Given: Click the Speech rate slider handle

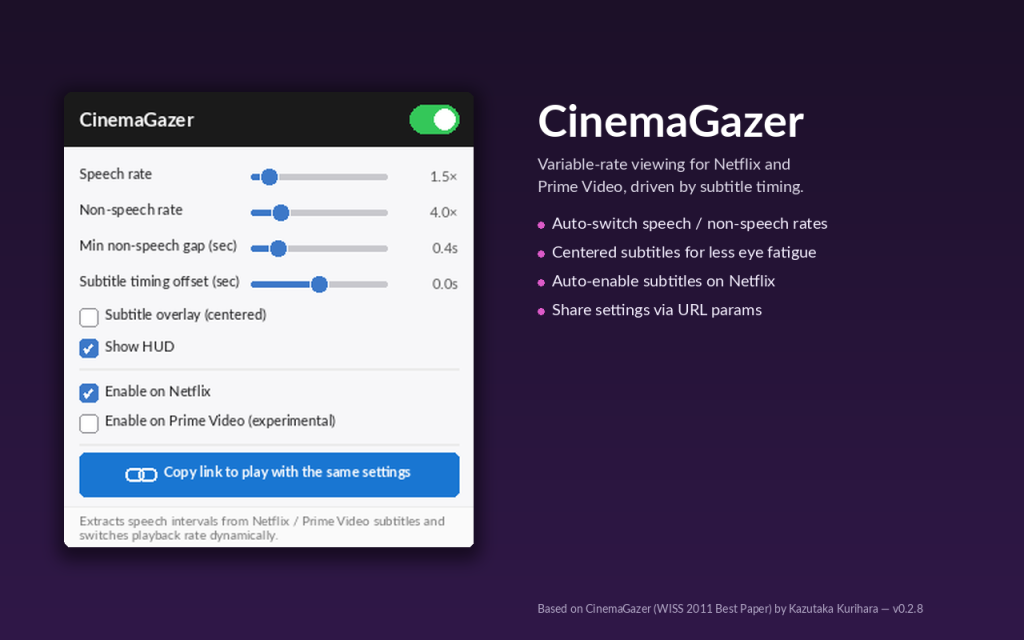Looking at the screenshot, I should coord(269,177).
